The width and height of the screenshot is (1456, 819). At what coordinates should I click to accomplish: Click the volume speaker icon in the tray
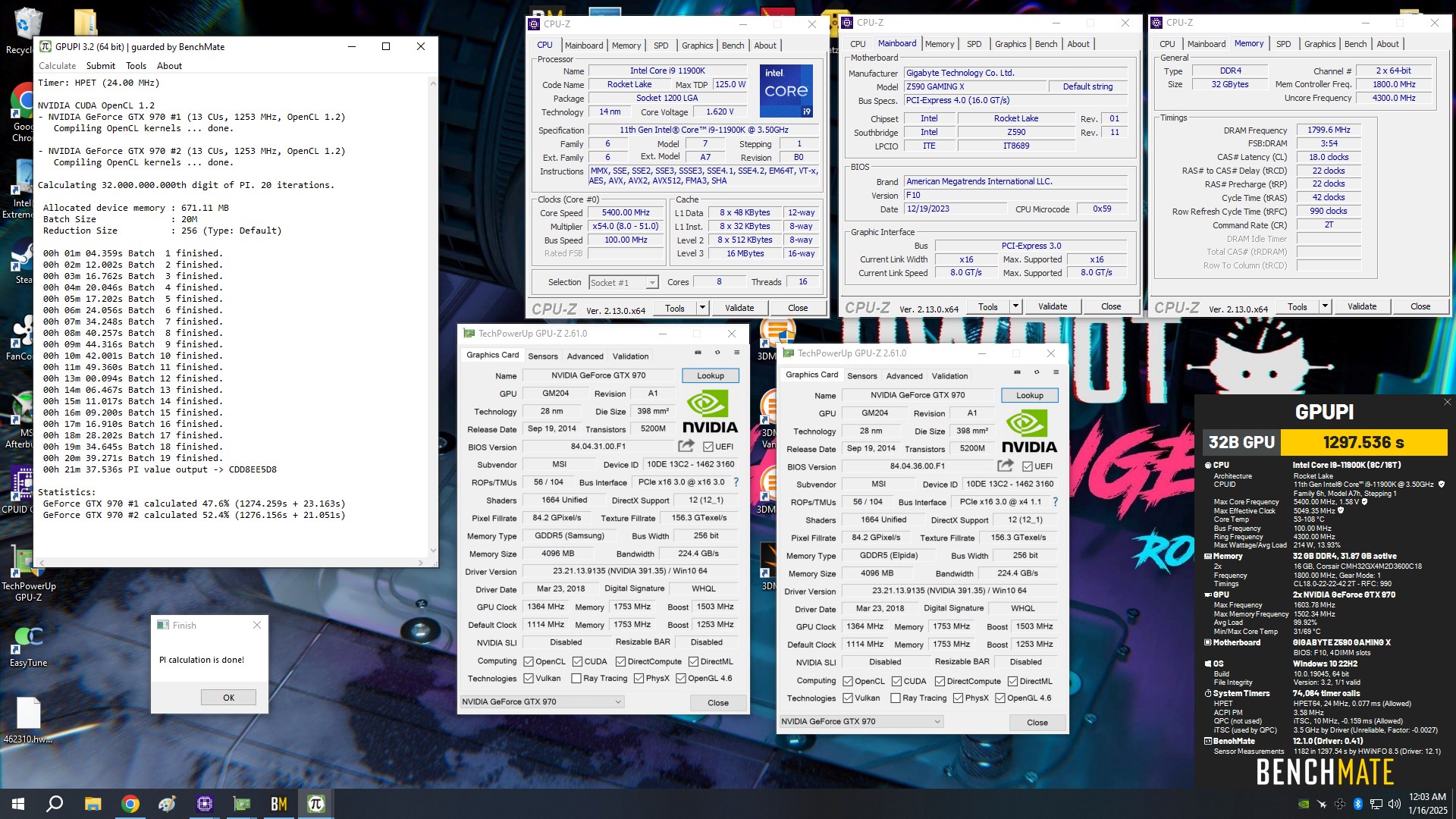1394,804
